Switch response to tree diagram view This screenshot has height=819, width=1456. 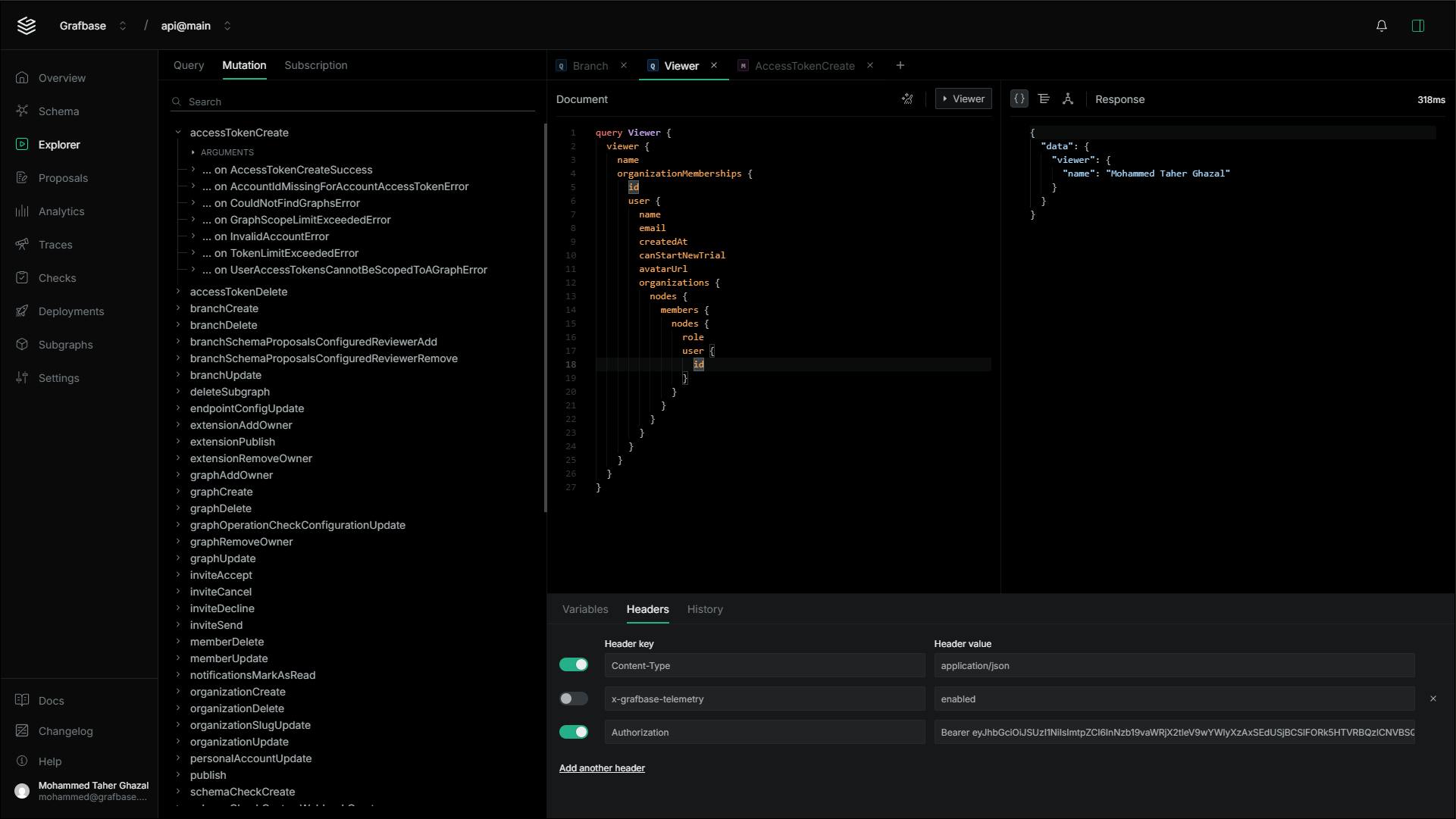pyautogui.click(x=1067, y=99)
